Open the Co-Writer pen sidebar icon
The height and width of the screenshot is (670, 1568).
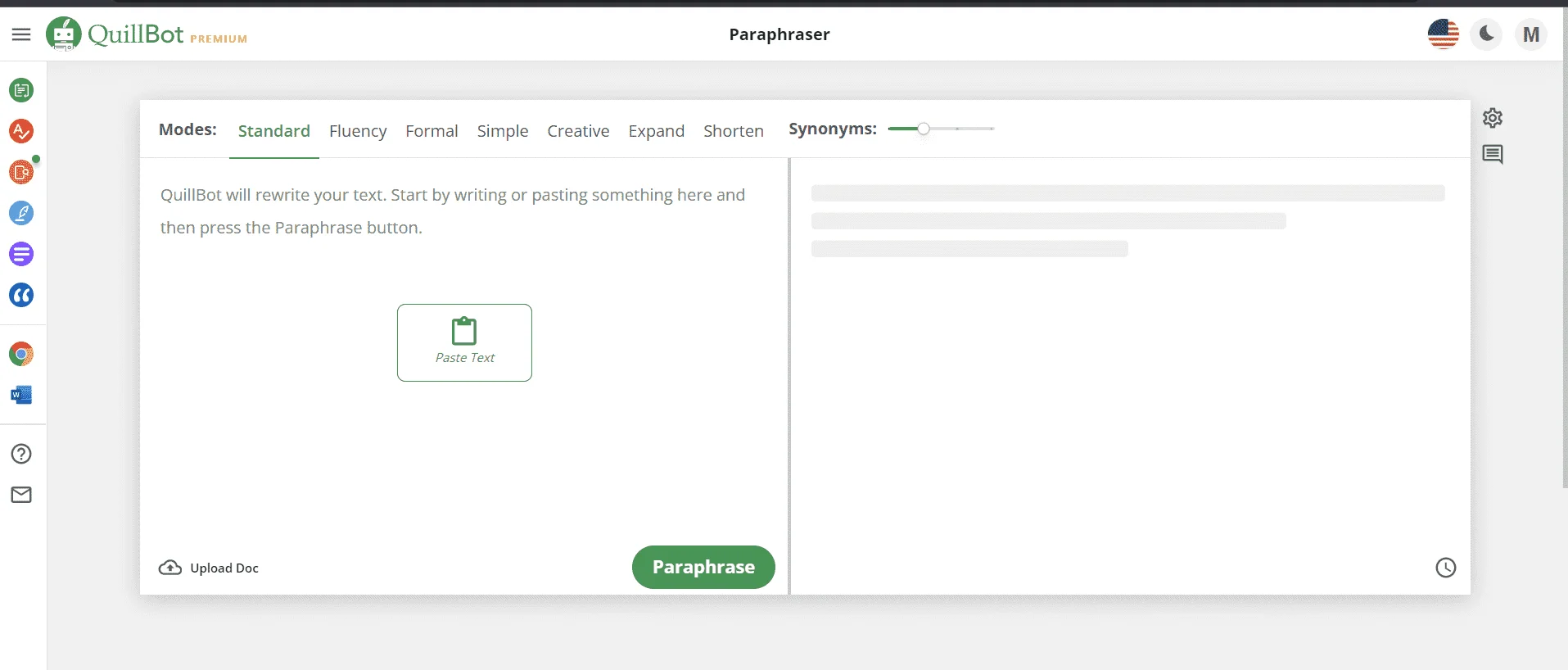[21, 213]
